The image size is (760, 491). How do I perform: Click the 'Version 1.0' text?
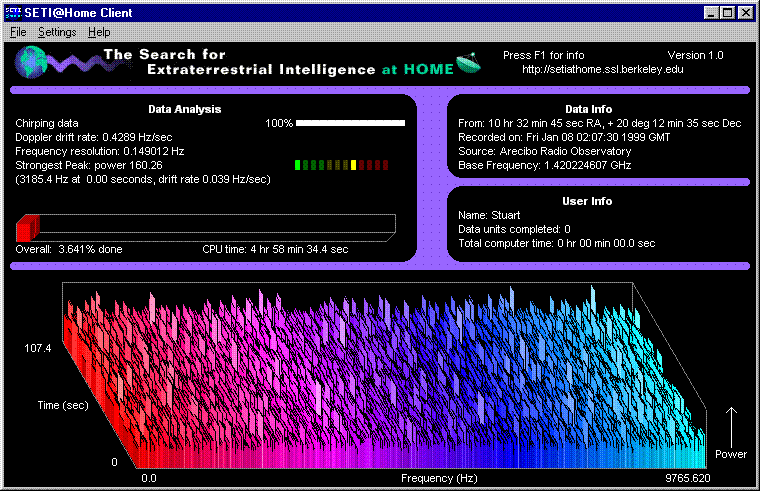pyautogui.click(x=695, y=55)
